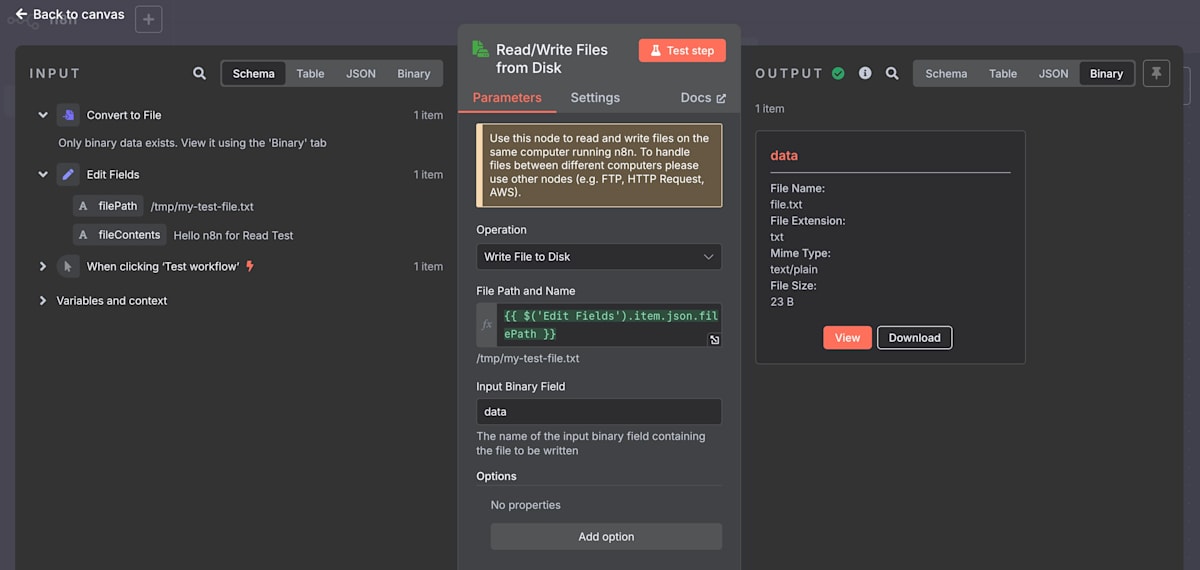Click the Add option button
Viewport: 1200px width, 570px height.
coord(606,537)
